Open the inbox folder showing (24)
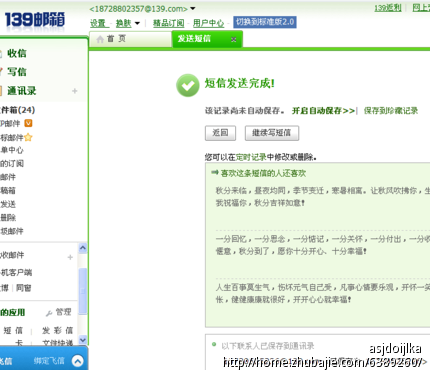Viewport: 430px width, 370px height. (x=17, y=110)
